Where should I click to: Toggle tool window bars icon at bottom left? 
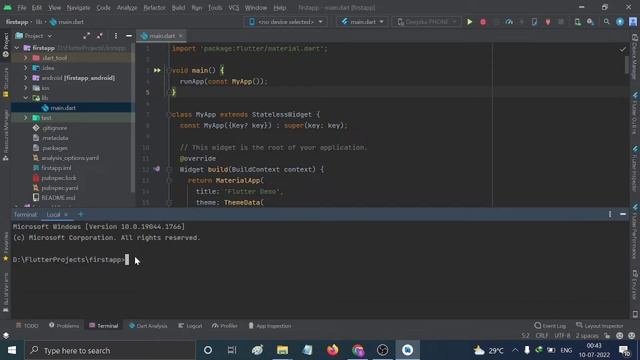point(6,336)
